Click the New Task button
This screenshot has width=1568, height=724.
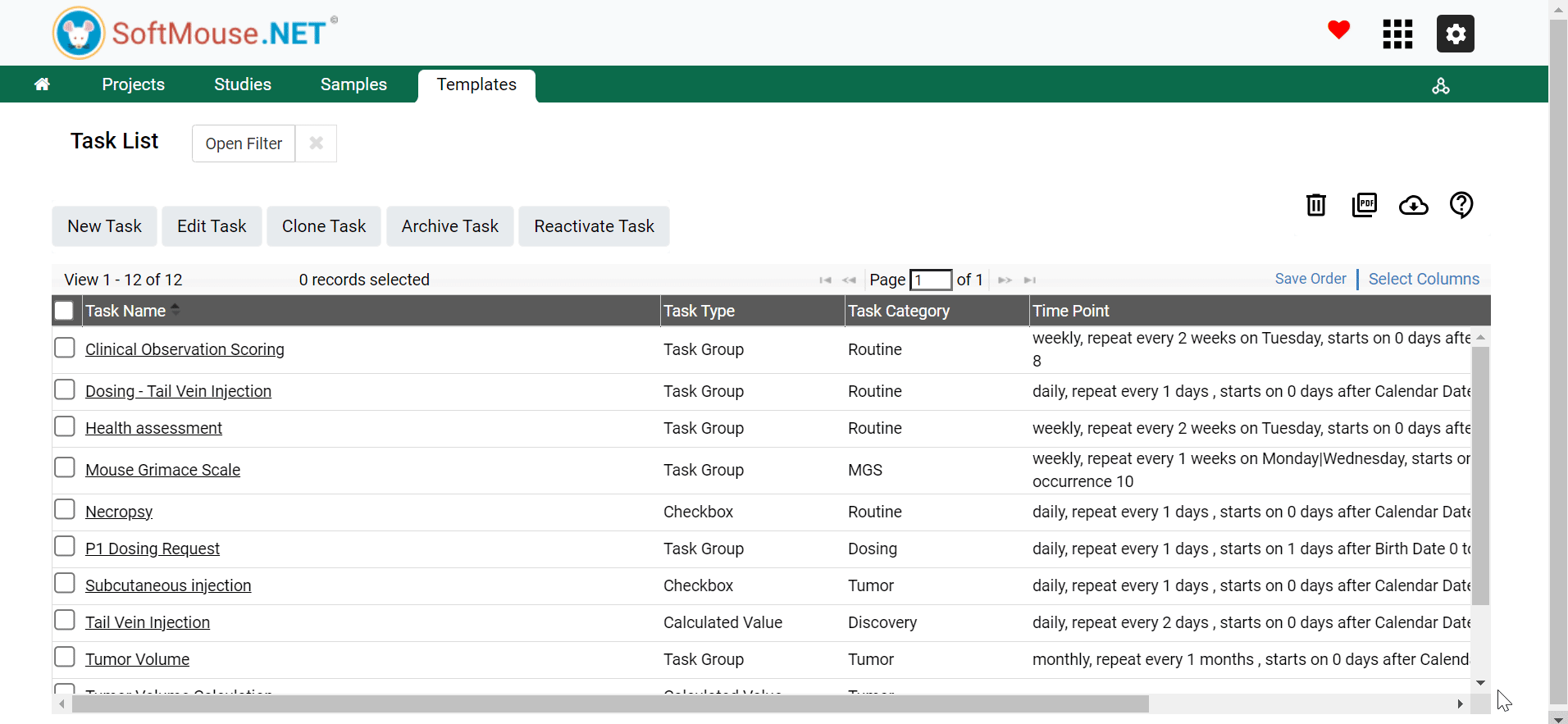[104, 226]
